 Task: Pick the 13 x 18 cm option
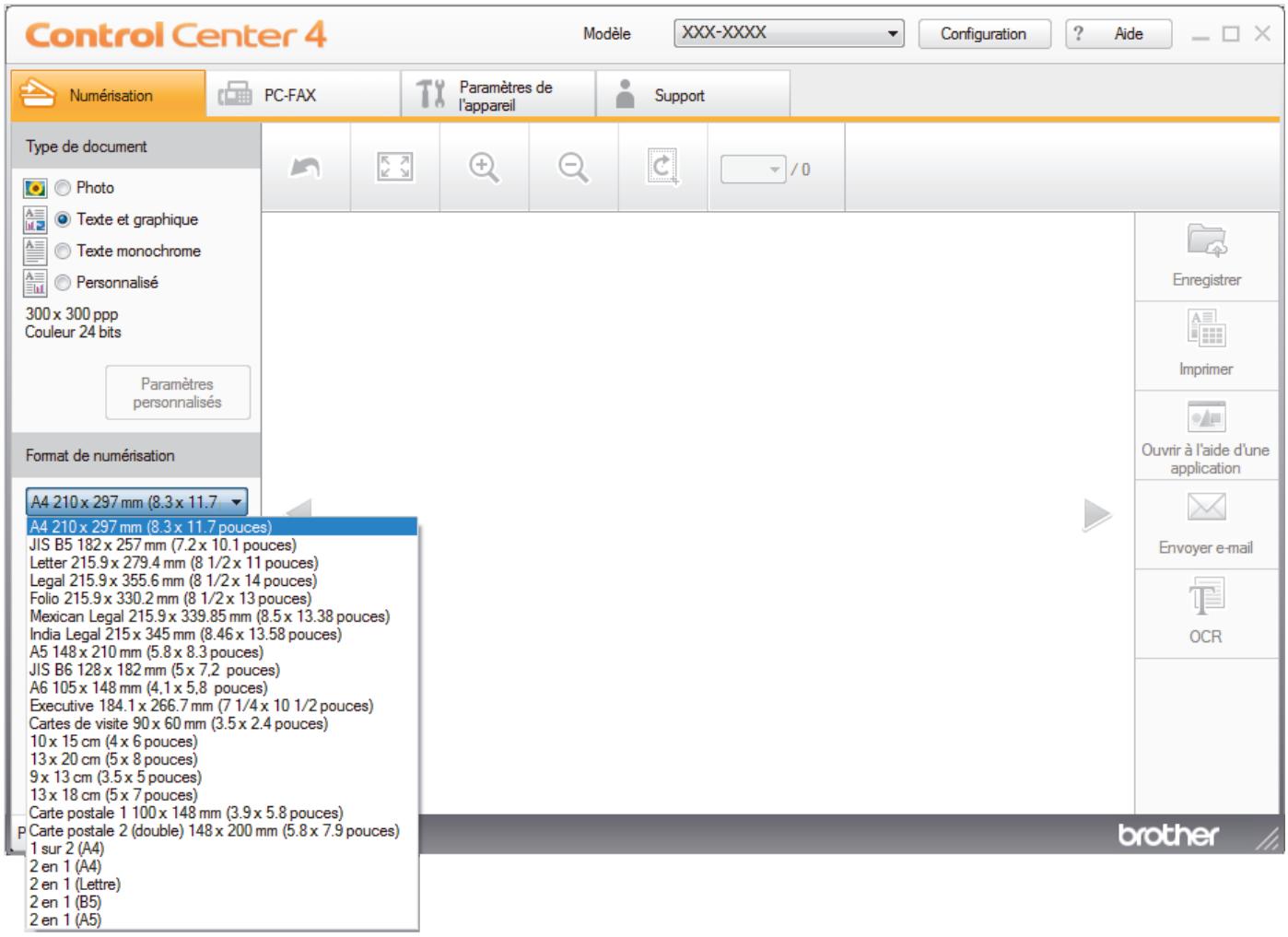click(x=222, y=795)
